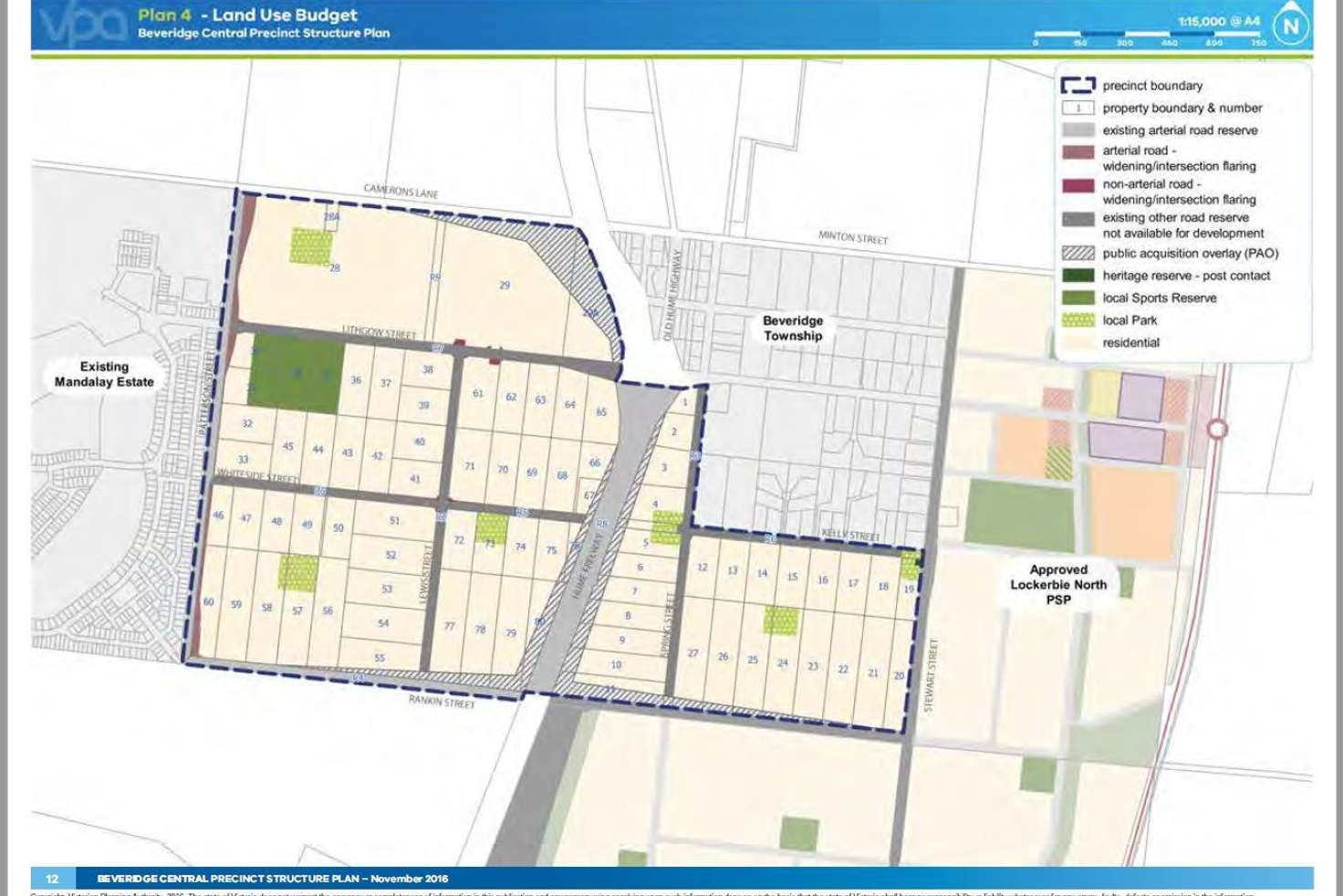Click the local park inside property 28
The image size is (1343, 896).
[x=311, y=246]
